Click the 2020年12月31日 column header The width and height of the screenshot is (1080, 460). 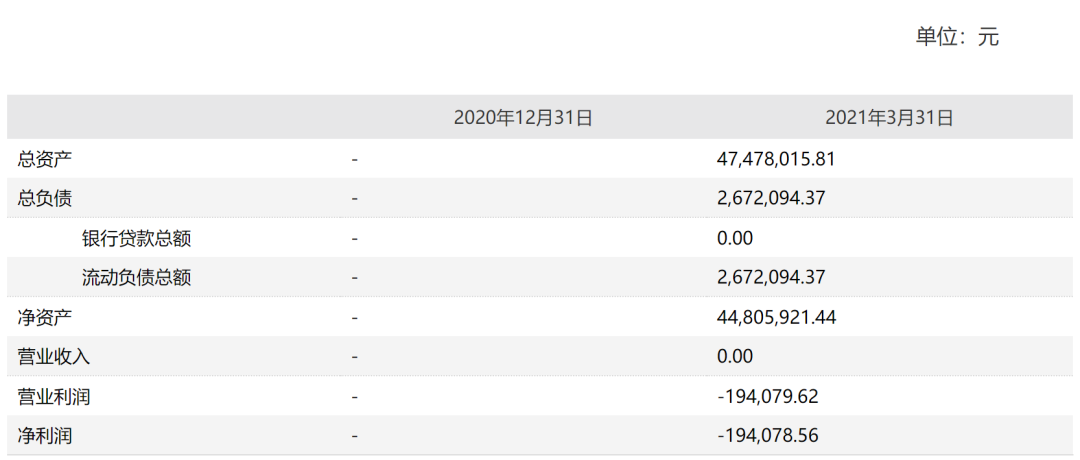523,118
